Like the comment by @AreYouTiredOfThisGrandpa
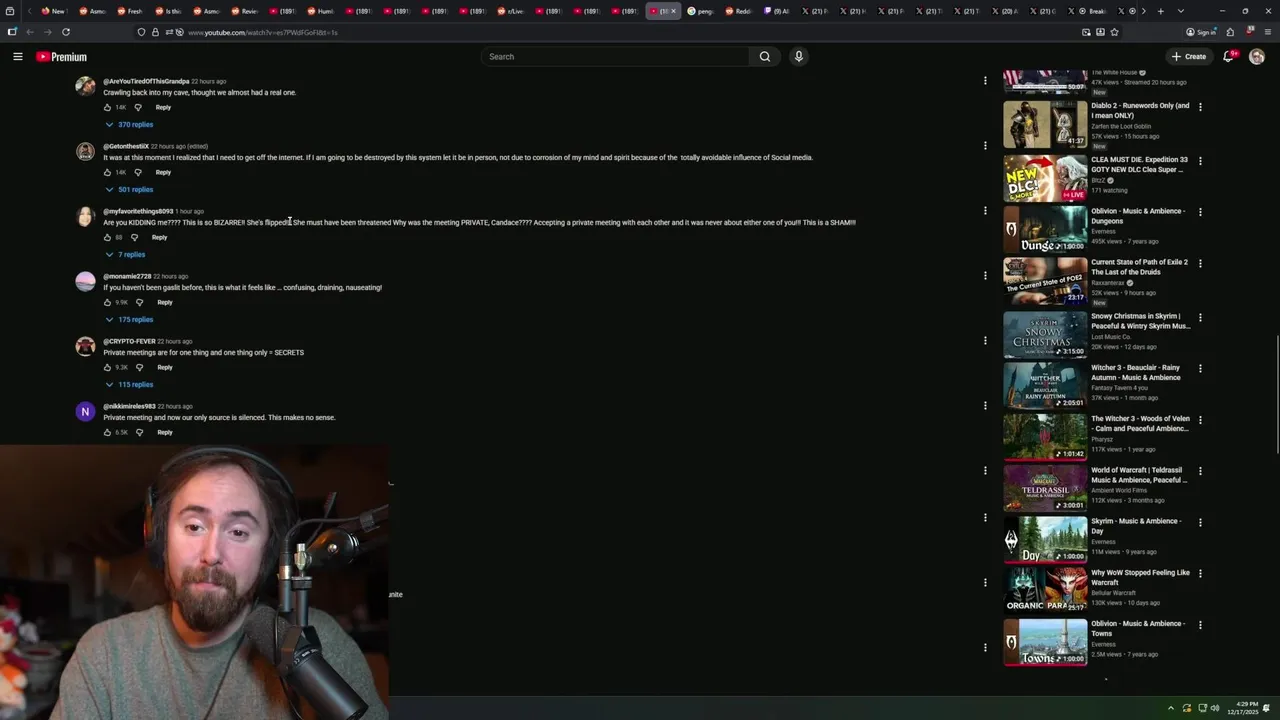 click(x=108, y=107)
